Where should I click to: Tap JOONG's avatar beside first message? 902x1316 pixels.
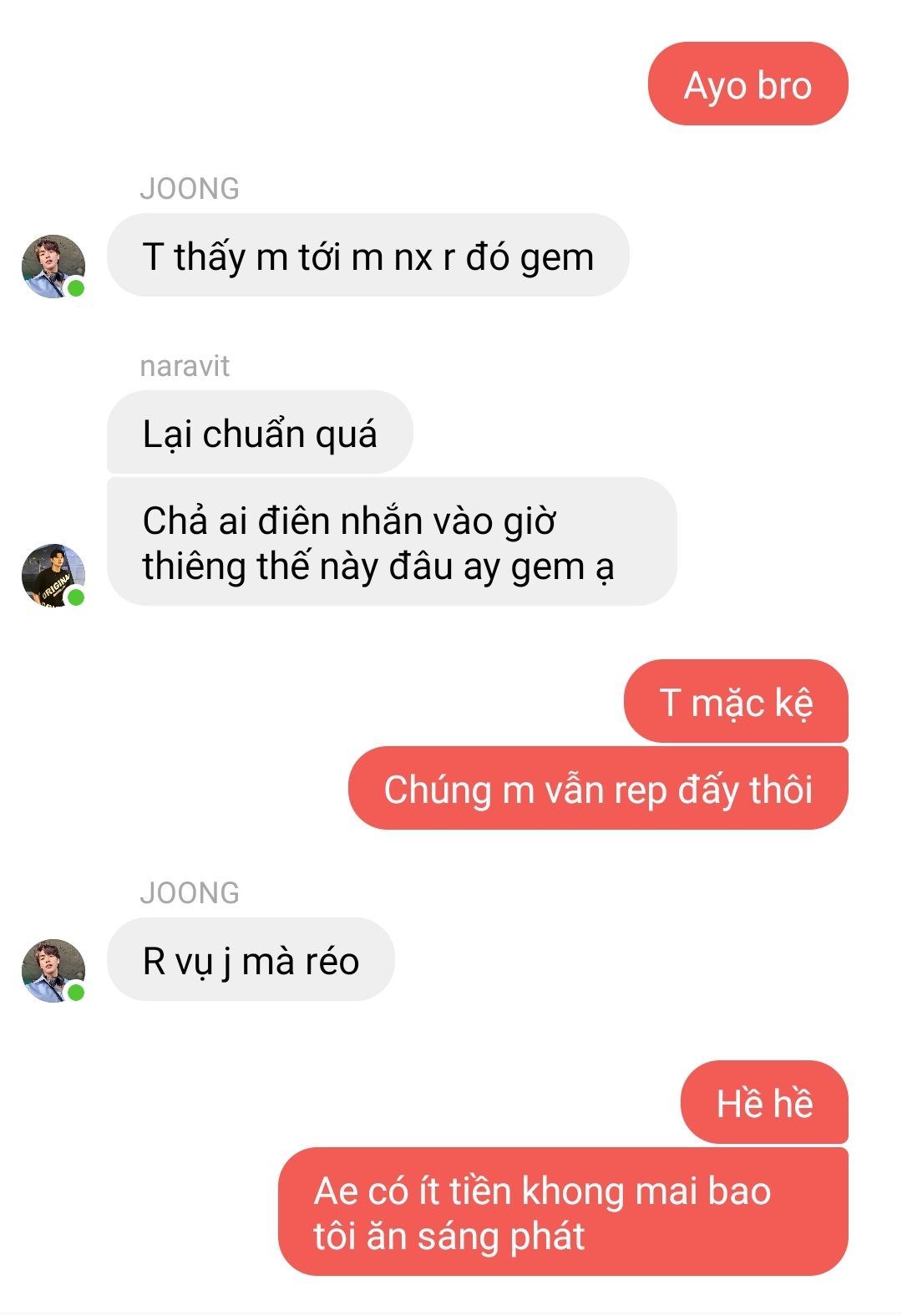53,267
